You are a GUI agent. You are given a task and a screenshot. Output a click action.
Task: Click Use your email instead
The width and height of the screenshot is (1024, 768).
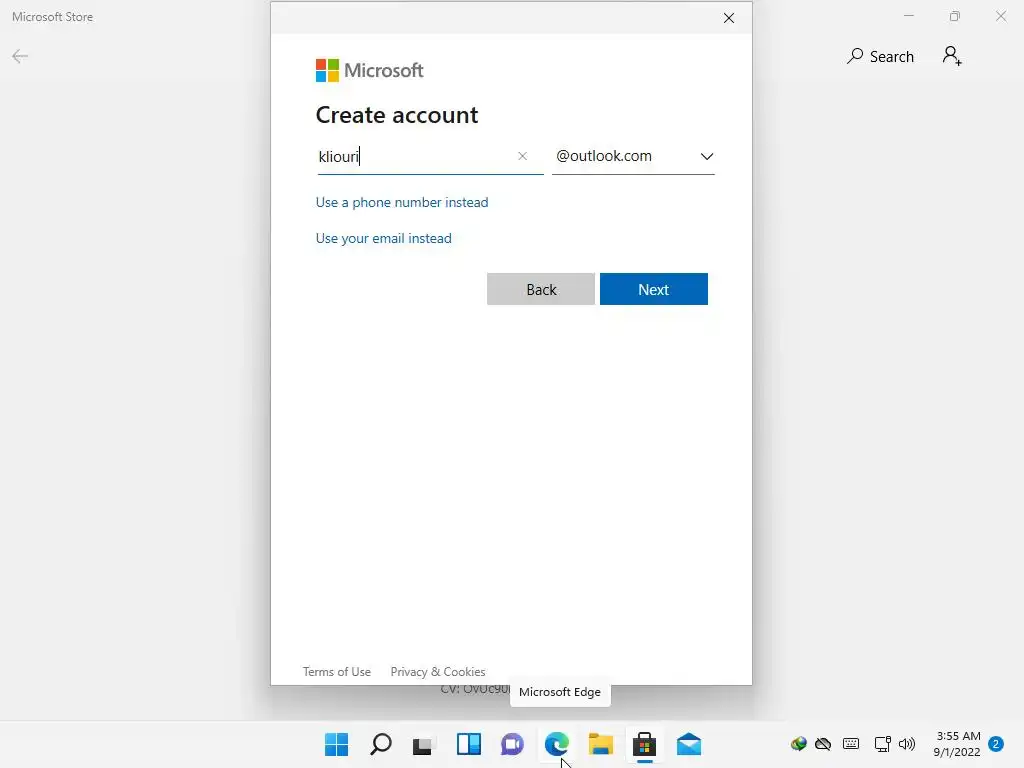pyautogui.click(x=383, y=238)
